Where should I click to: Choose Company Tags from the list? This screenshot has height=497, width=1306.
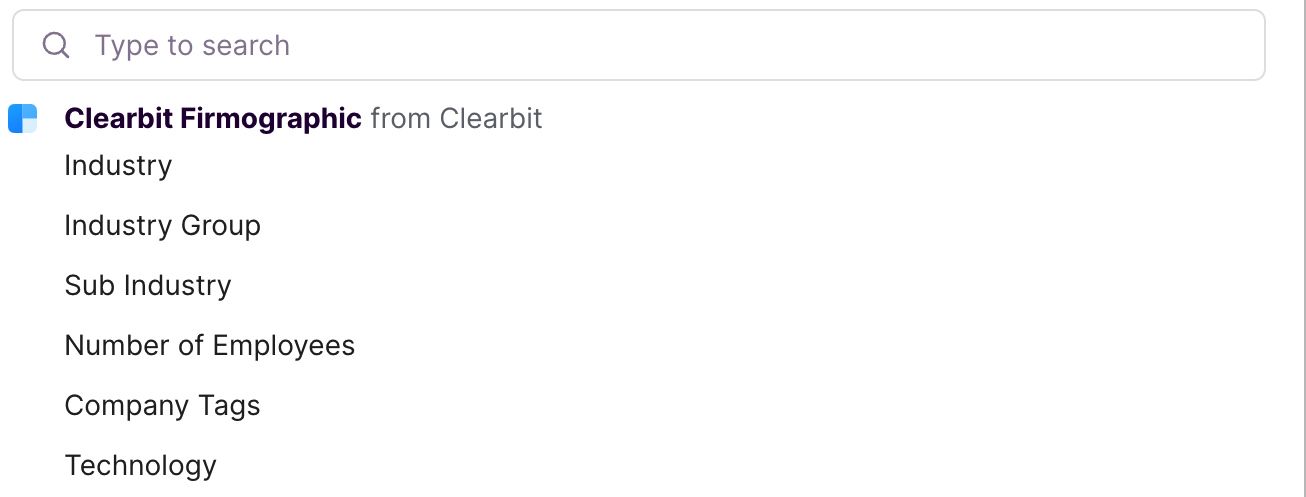[x=162, y=406]
